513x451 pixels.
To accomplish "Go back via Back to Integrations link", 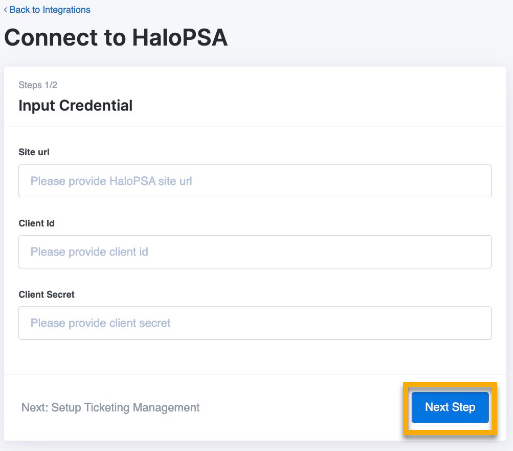I will click(47, 10).
